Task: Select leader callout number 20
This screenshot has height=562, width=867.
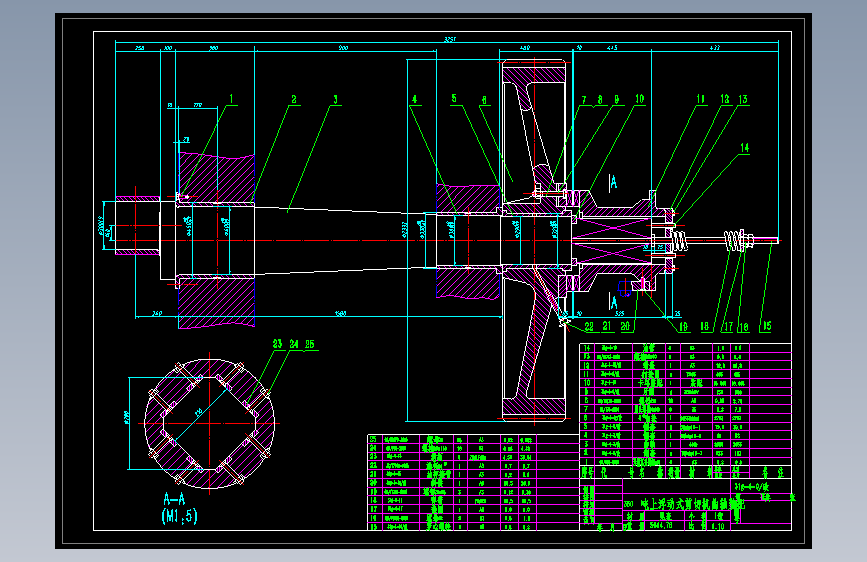Action: (x=625, y=326)
